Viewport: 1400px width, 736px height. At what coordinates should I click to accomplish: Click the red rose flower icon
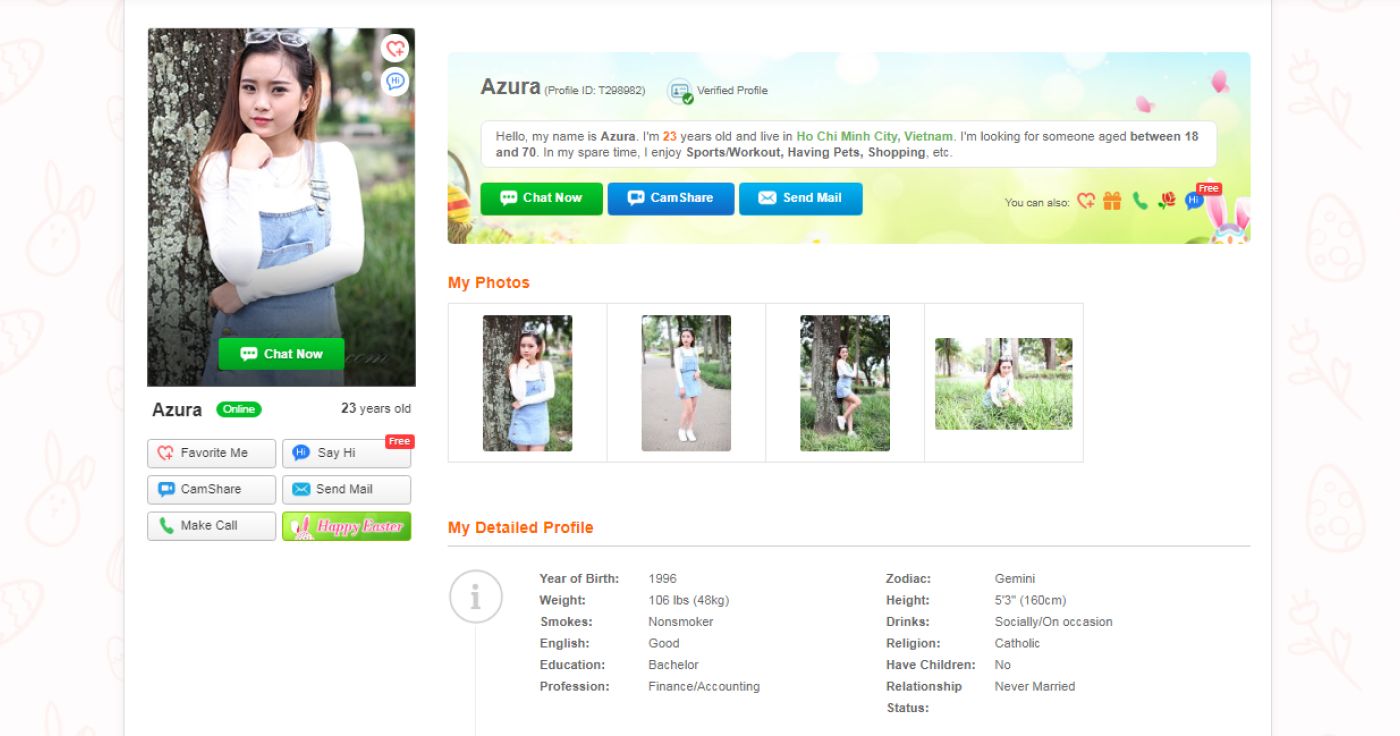click(1166, 201)
